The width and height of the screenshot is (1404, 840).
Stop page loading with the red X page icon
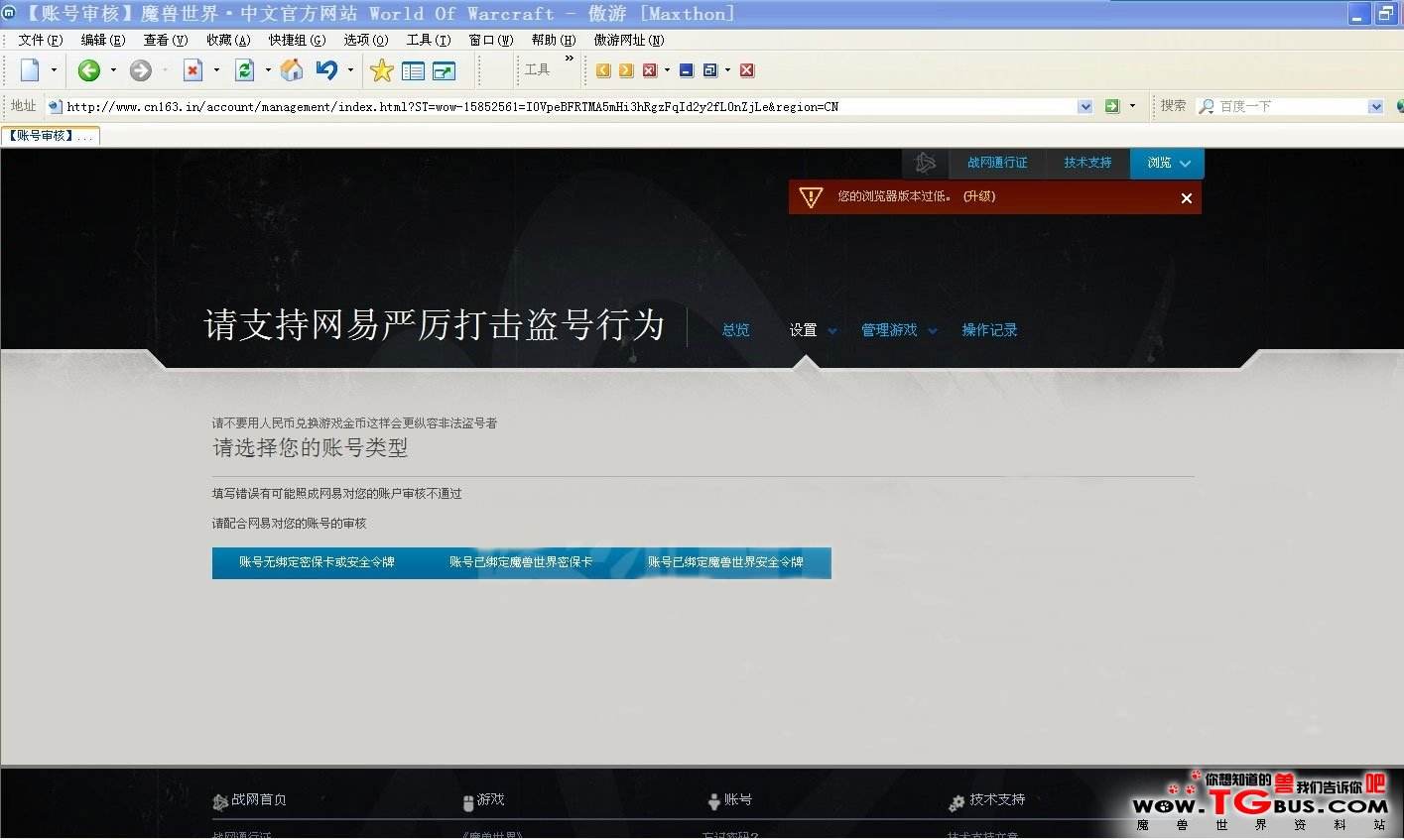click(x=193, y=70)
